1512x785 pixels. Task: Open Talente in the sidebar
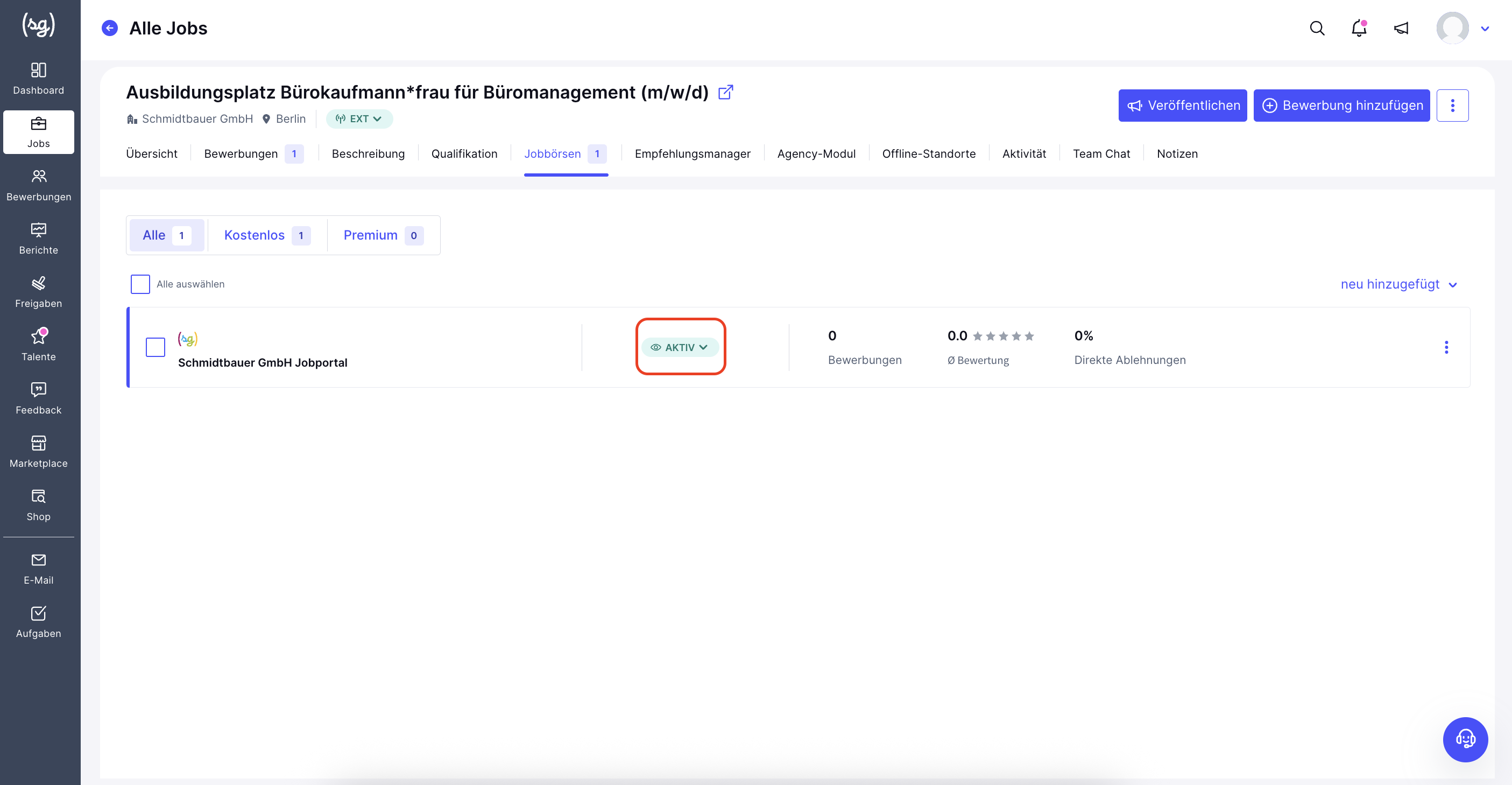39,345
